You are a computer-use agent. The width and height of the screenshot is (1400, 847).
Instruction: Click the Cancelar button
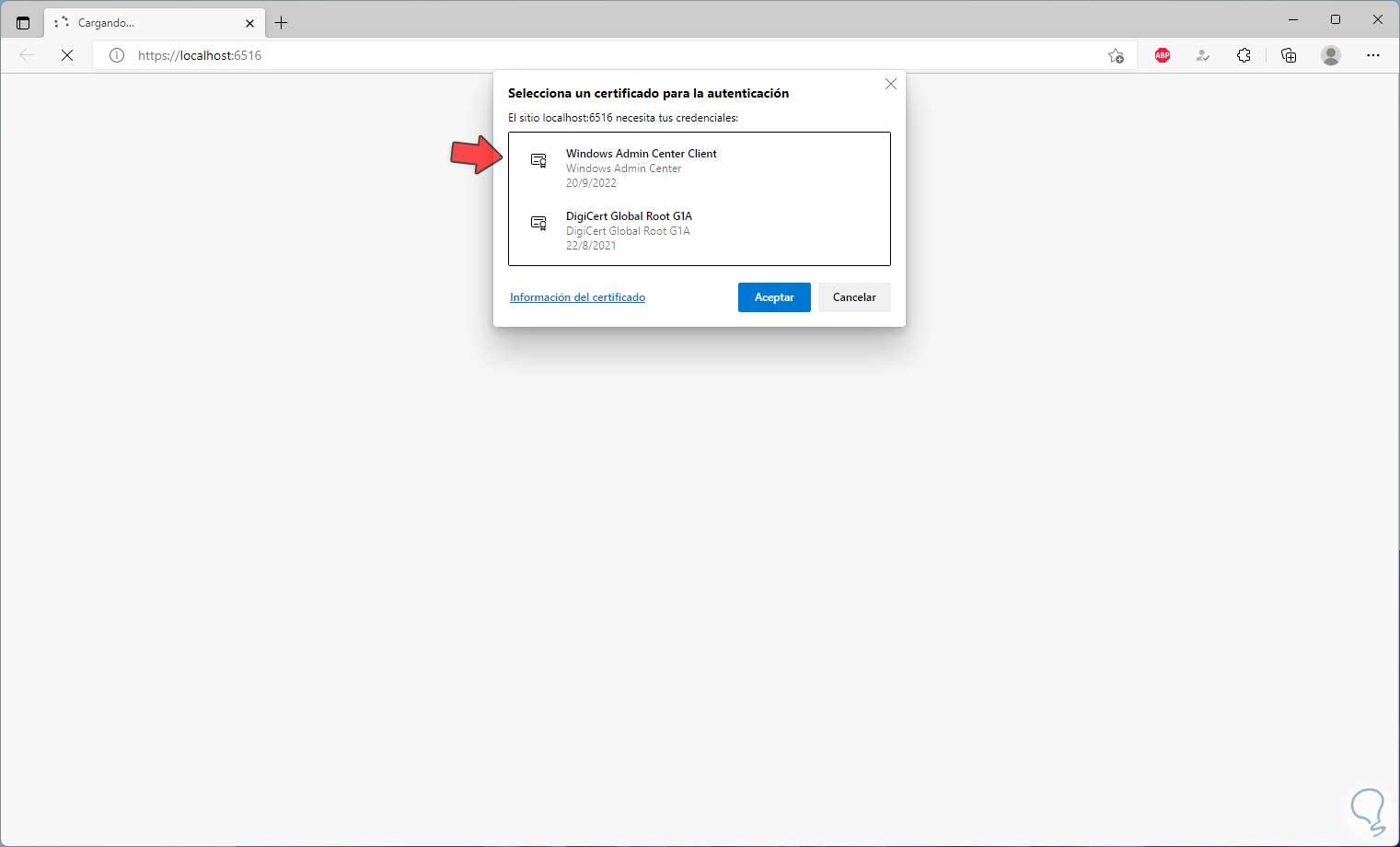(854, 297)
